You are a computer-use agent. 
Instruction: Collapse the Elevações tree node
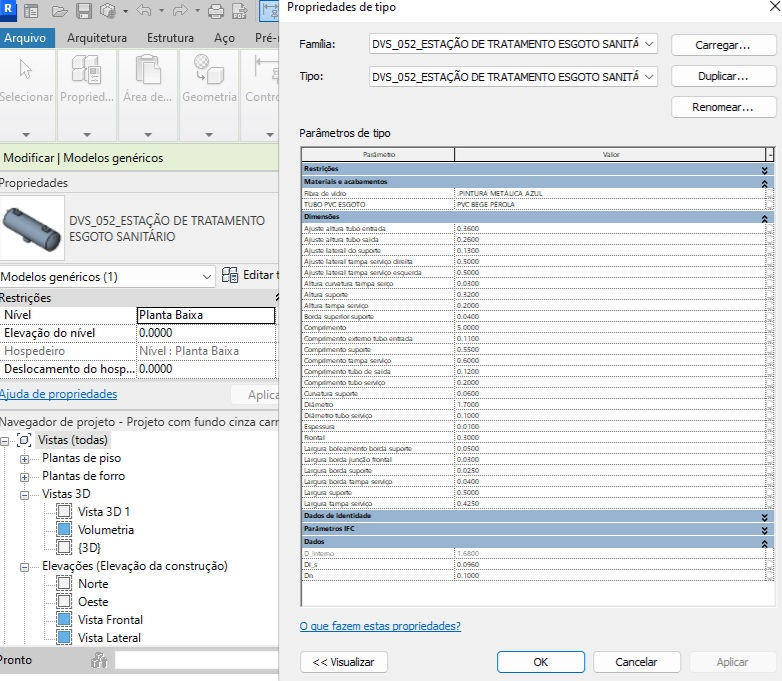click(x=24, y=567)
